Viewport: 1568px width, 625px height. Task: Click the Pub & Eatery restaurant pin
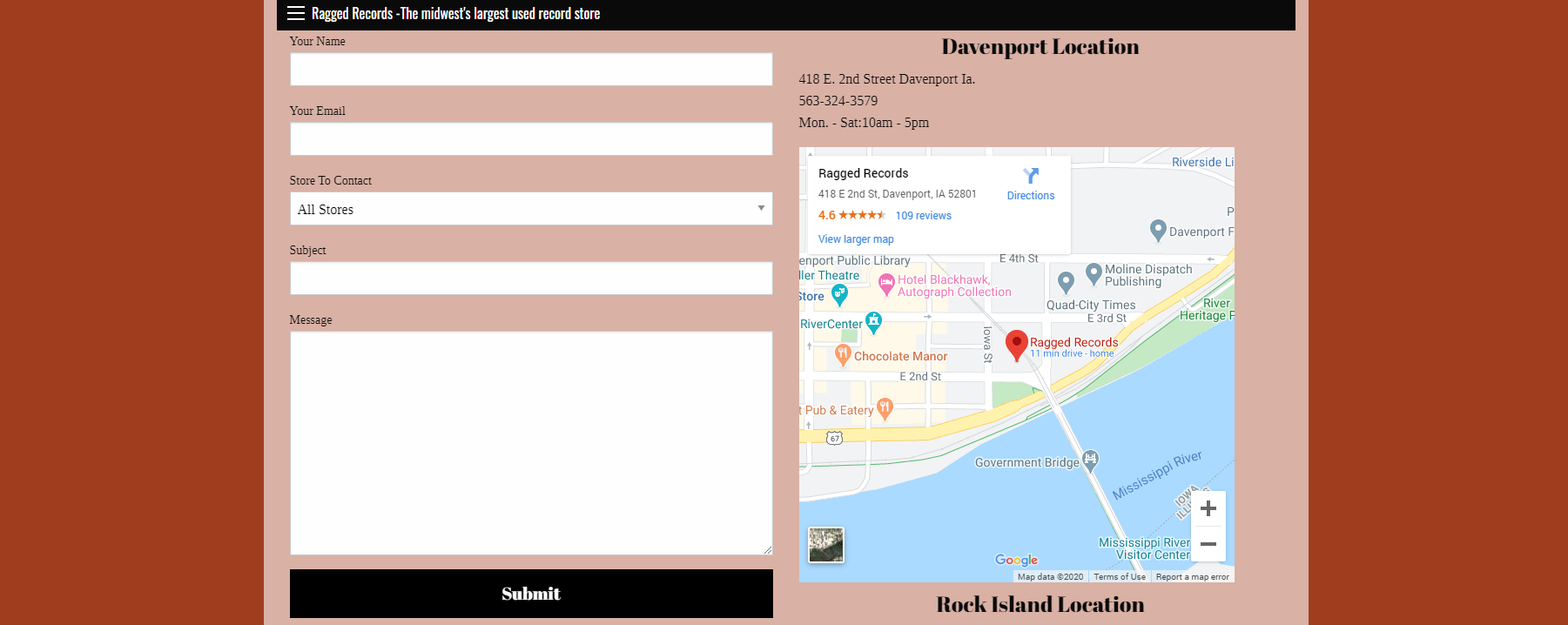[885, 408]
